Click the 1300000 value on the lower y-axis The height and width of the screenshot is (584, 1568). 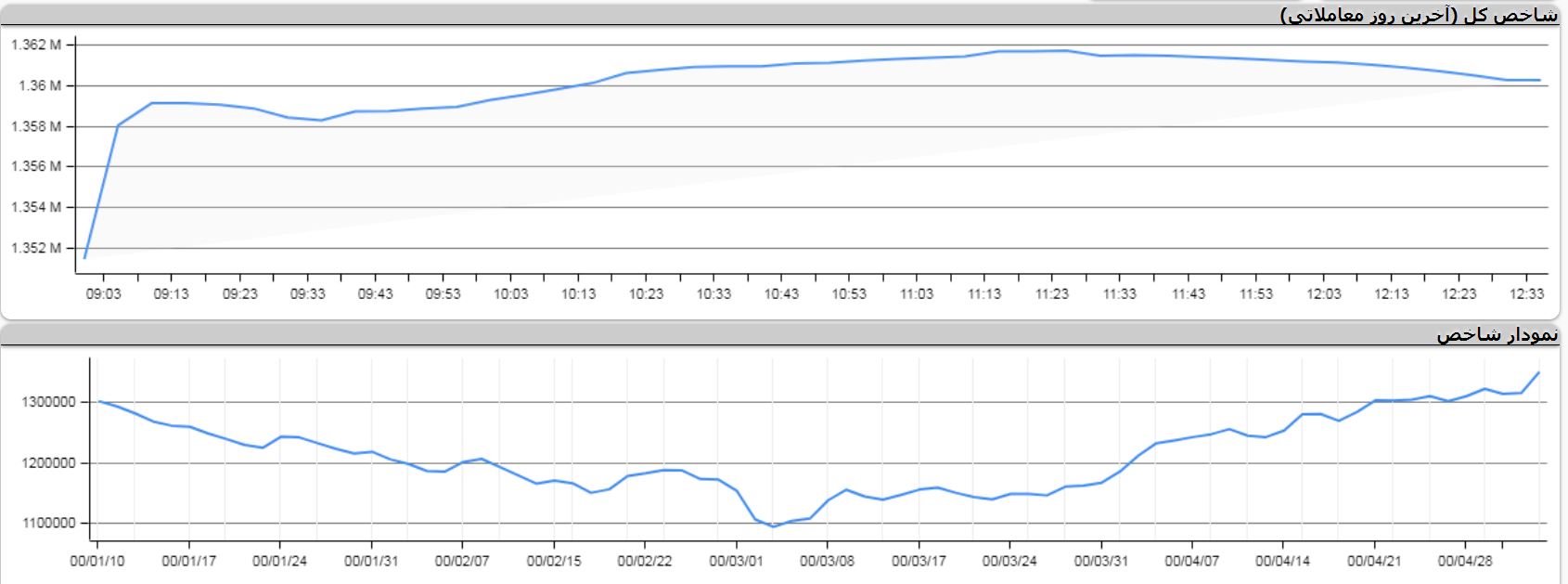coord(48,402)
